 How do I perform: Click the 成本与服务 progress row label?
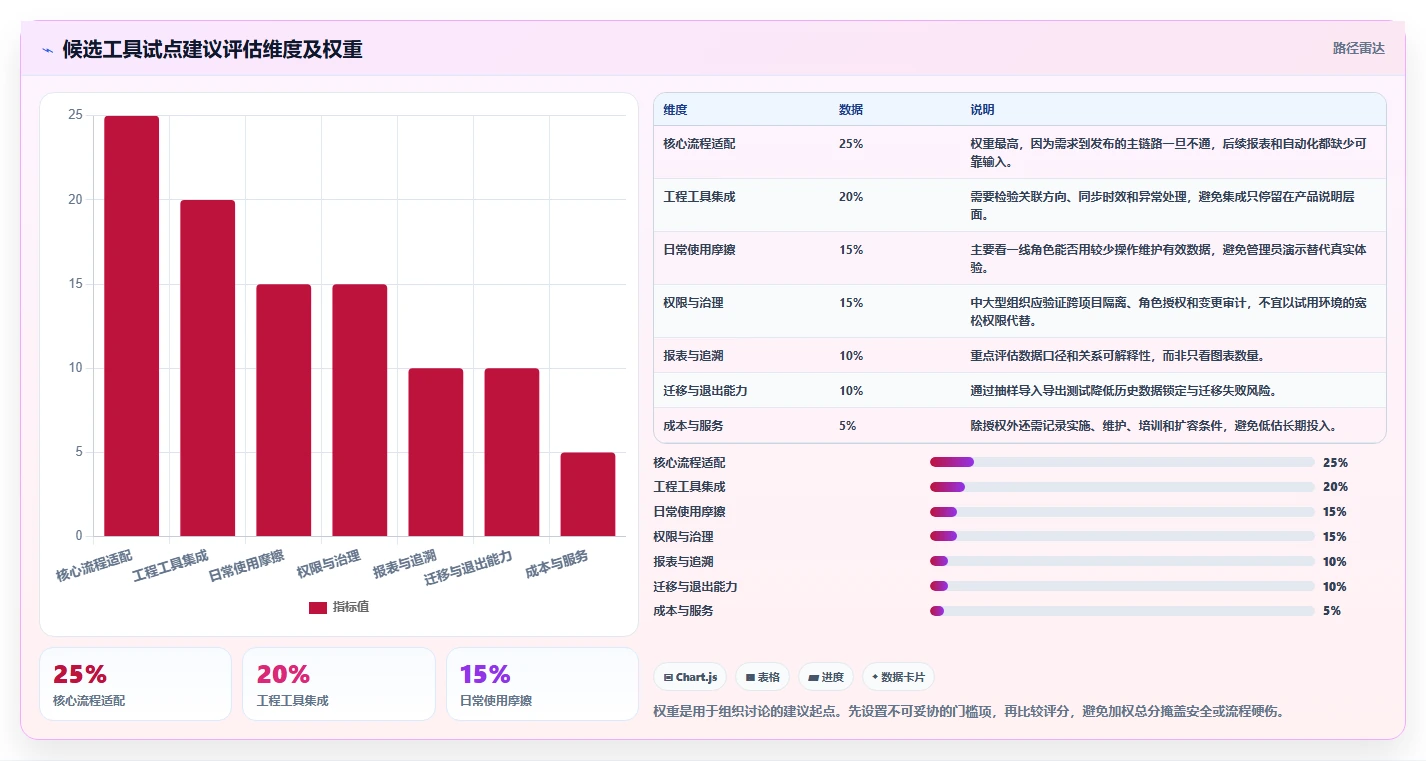683,611
